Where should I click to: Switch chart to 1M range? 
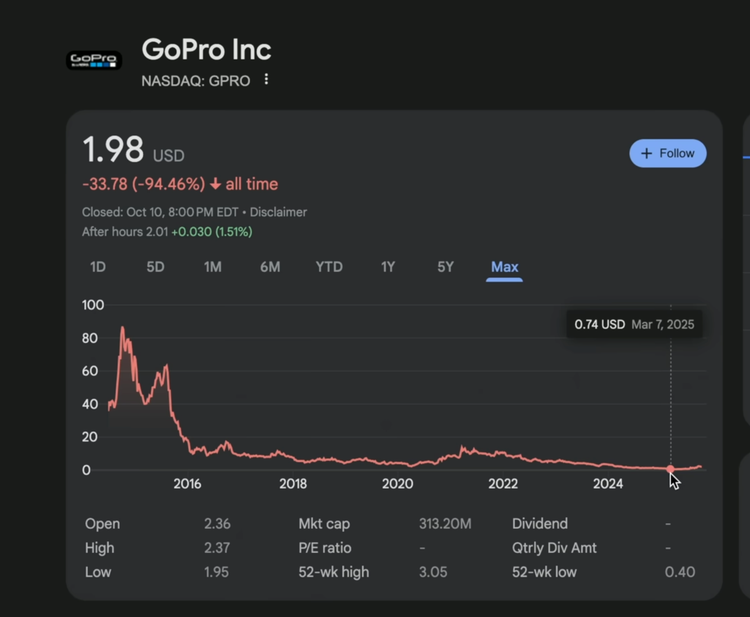[x=212, y=267]
